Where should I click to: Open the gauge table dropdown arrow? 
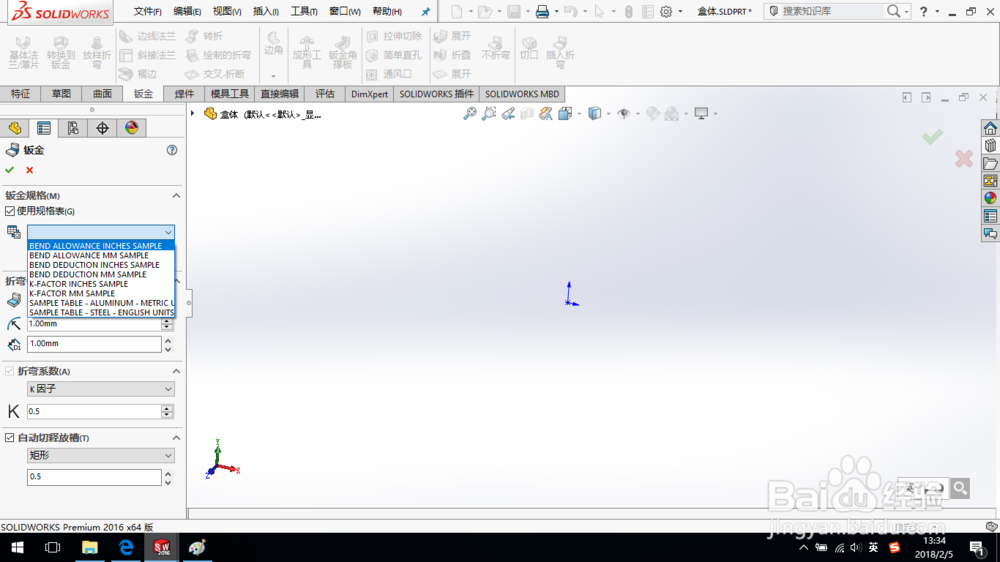pos(168,232)
